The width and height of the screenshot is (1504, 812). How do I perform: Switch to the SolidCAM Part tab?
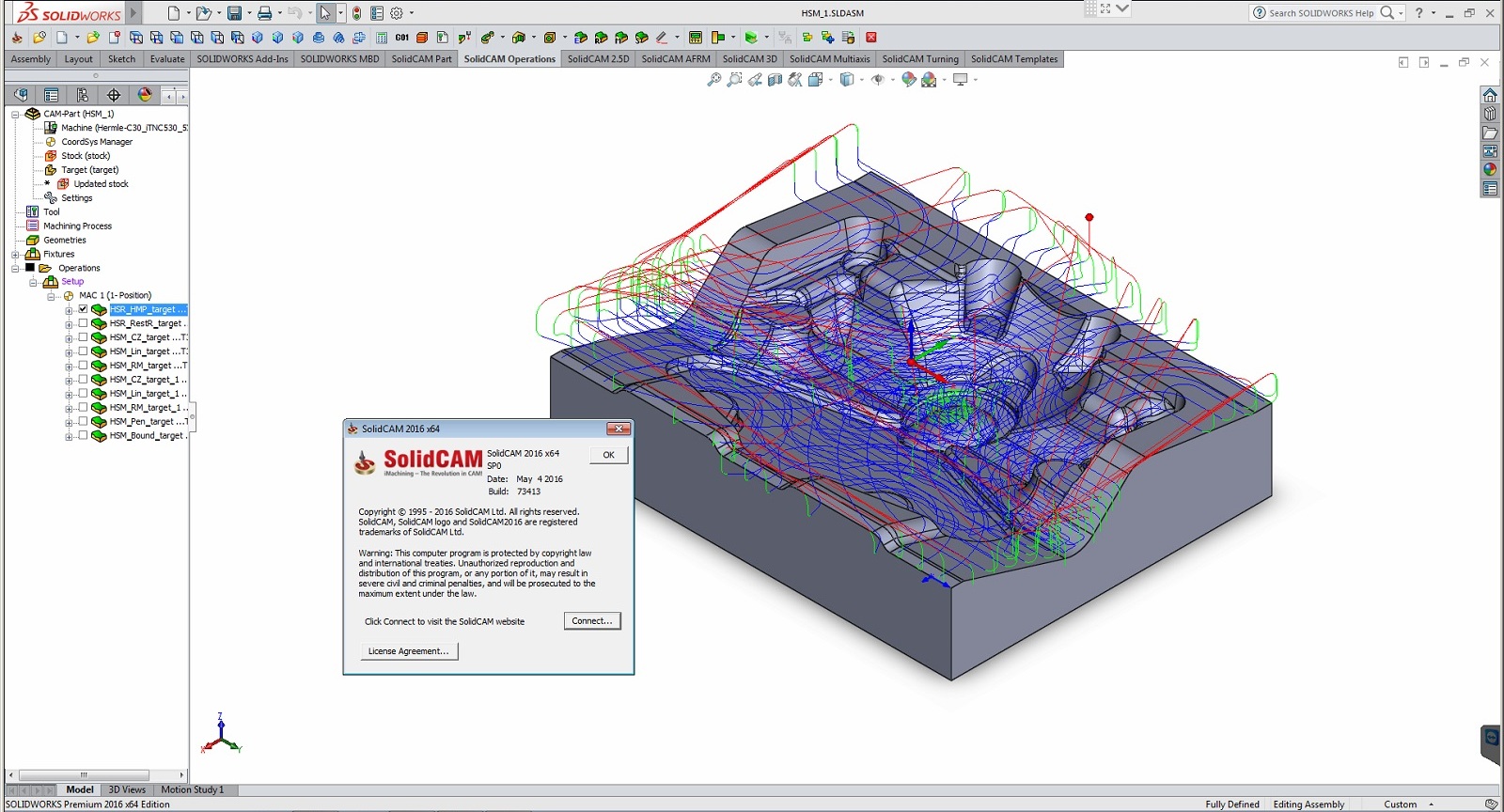point(421,59)
